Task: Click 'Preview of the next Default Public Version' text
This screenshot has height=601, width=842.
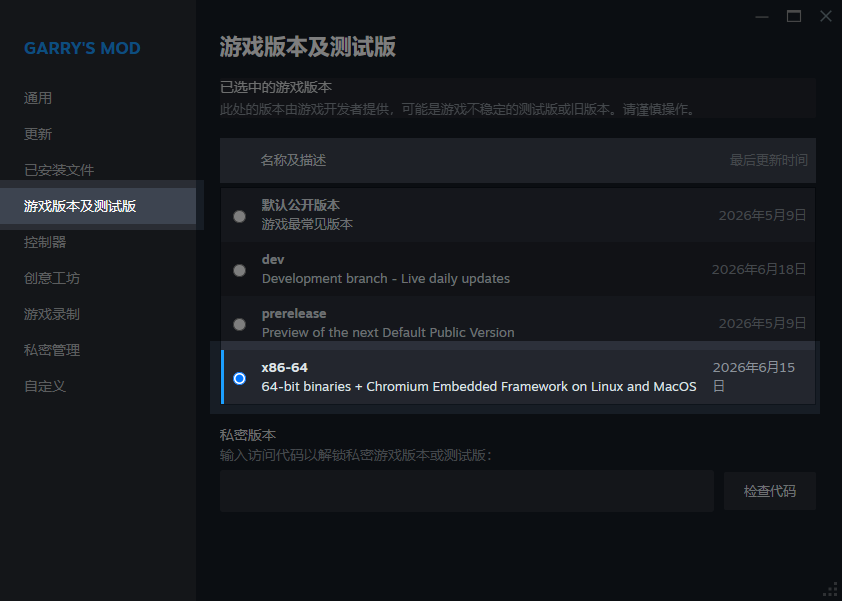Action: (x=388, y=332)
